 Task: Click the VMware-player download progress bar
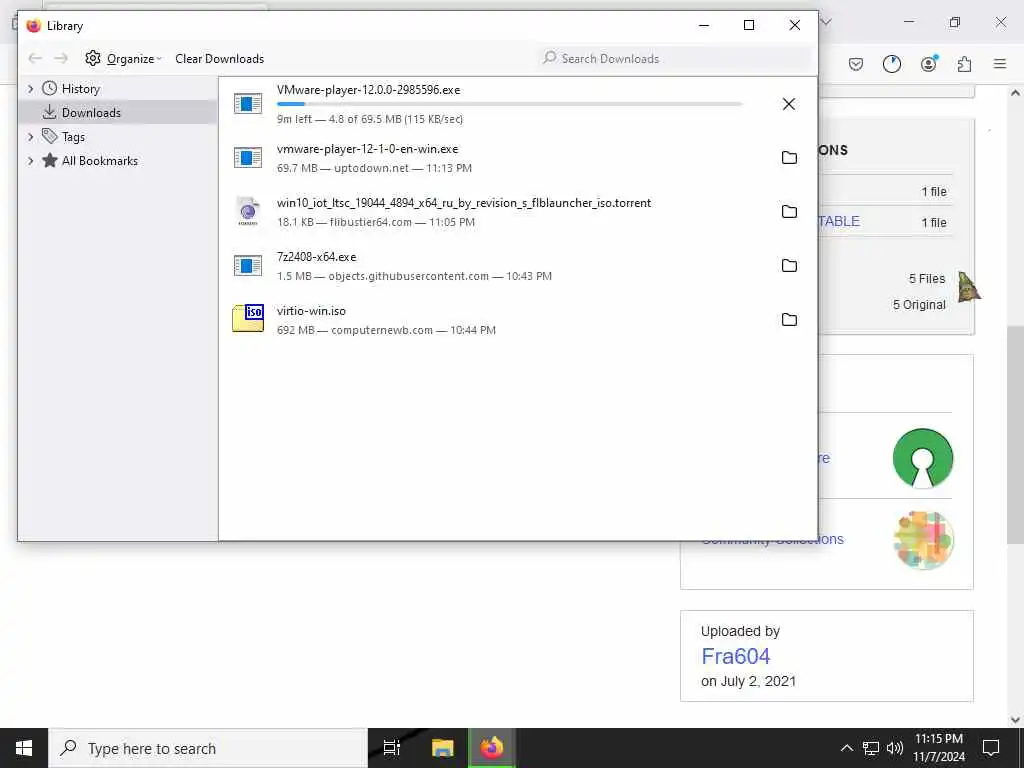pyautogui.click(x=509, y=104)
